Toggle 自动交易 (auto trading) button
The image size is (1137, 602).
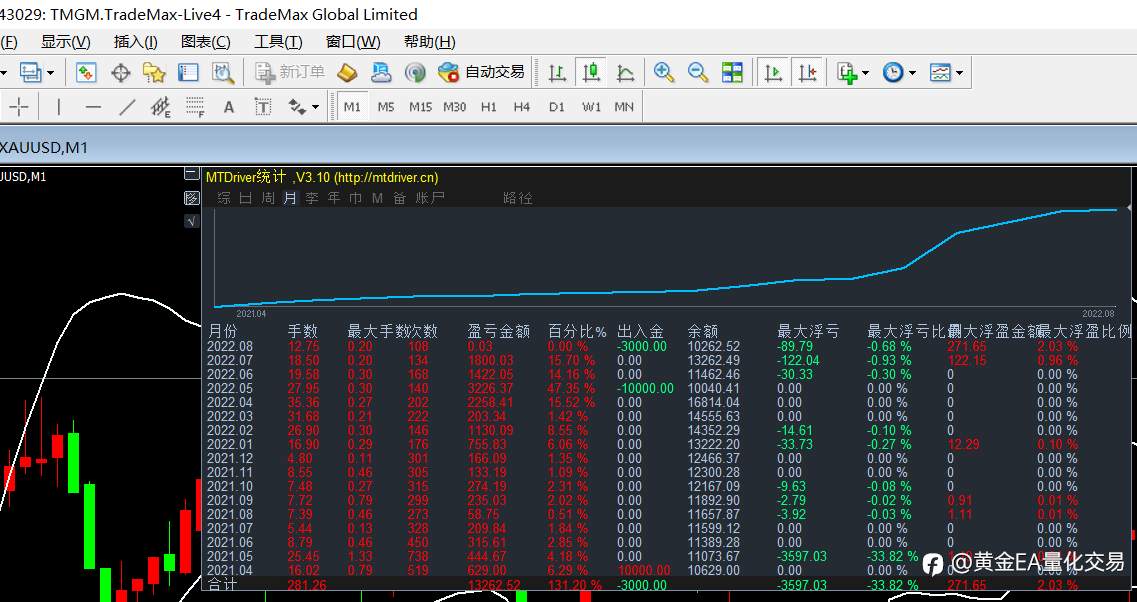[481, 73]
